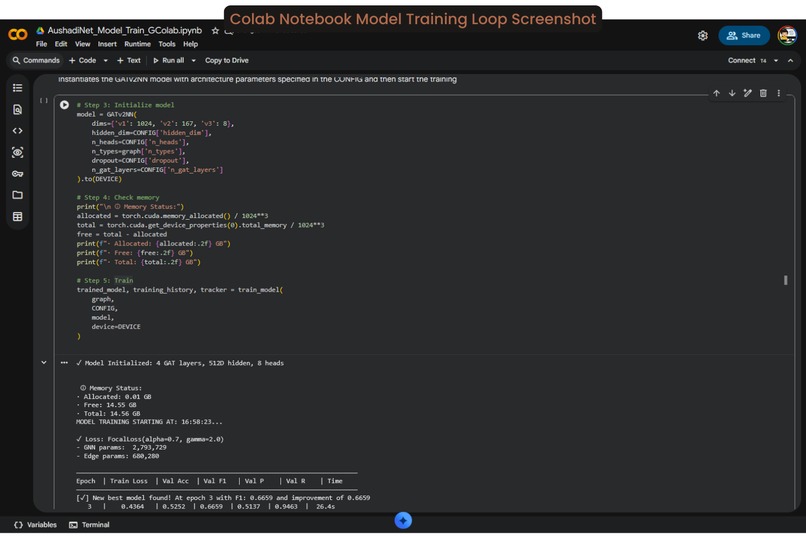Click Copy to Drive
The width and height of the screenshot is (806, 537).
pos(227,61)
